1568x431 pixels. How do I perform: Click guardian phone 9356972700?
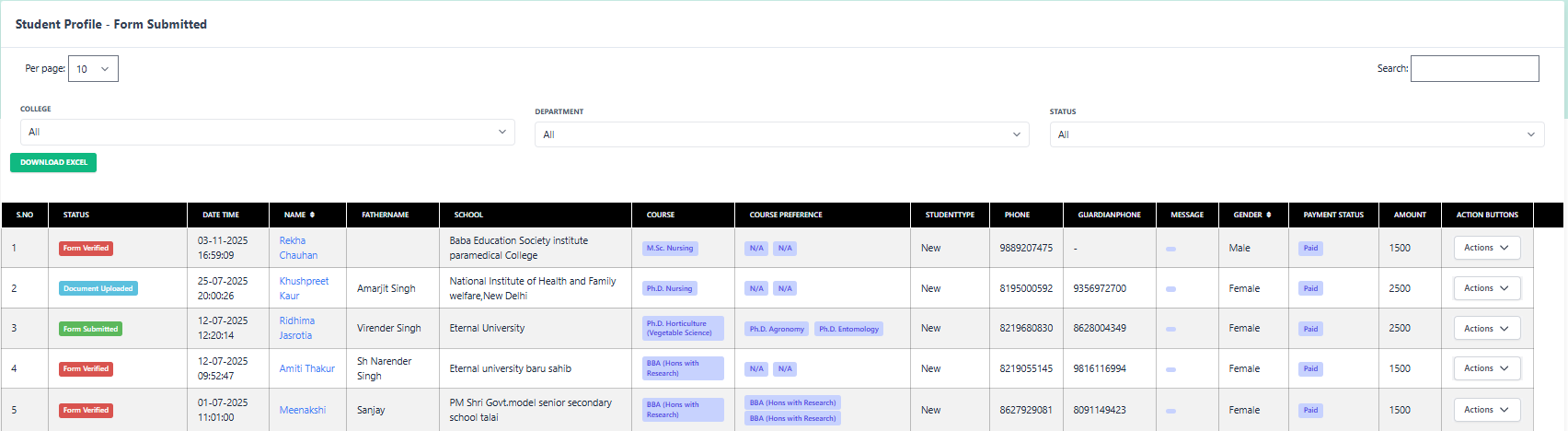(x=1100, y=288)
